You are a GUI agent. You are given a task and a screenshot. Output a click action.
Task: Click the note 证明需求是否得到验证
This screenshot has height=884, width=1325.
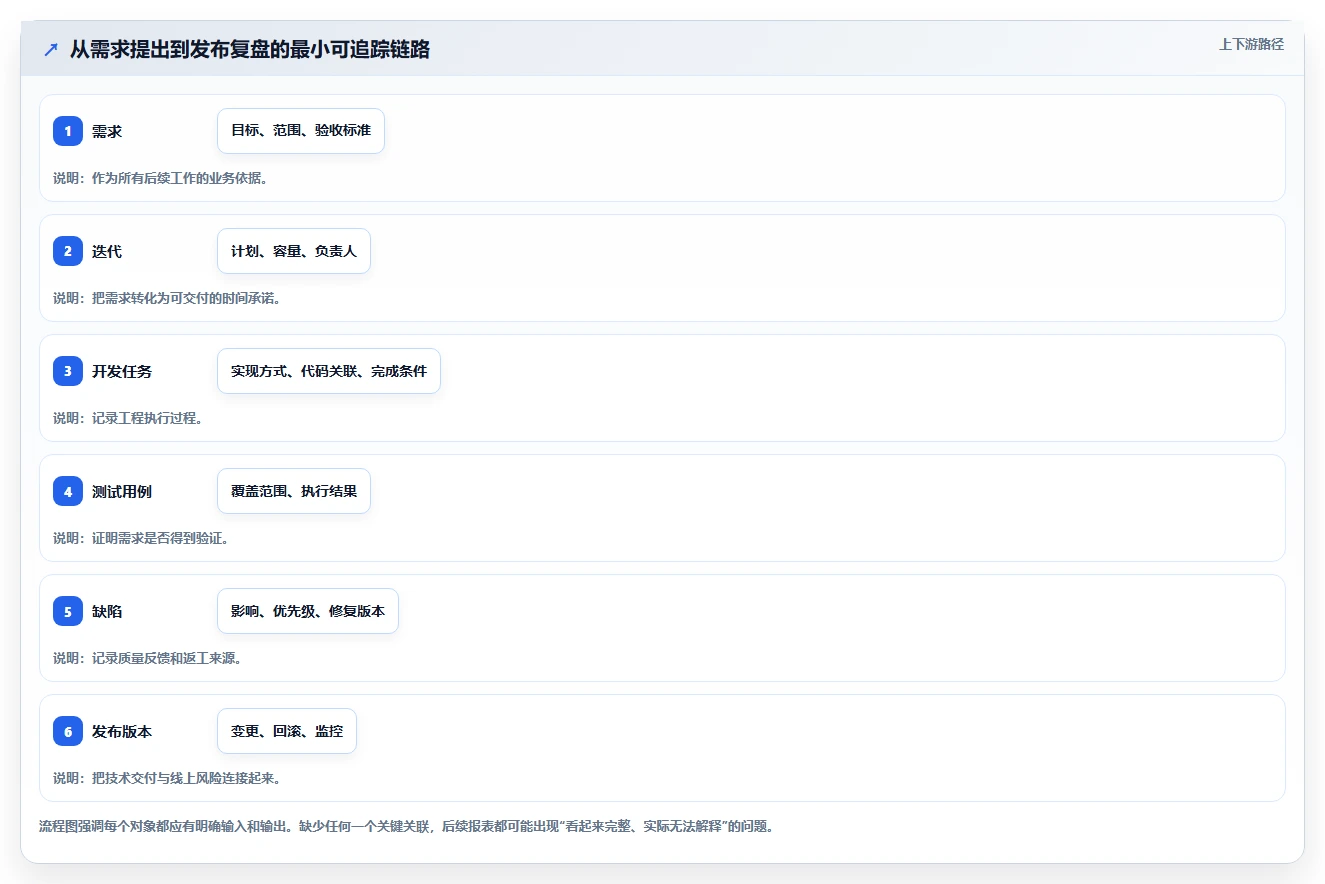[x=141, y=538]
